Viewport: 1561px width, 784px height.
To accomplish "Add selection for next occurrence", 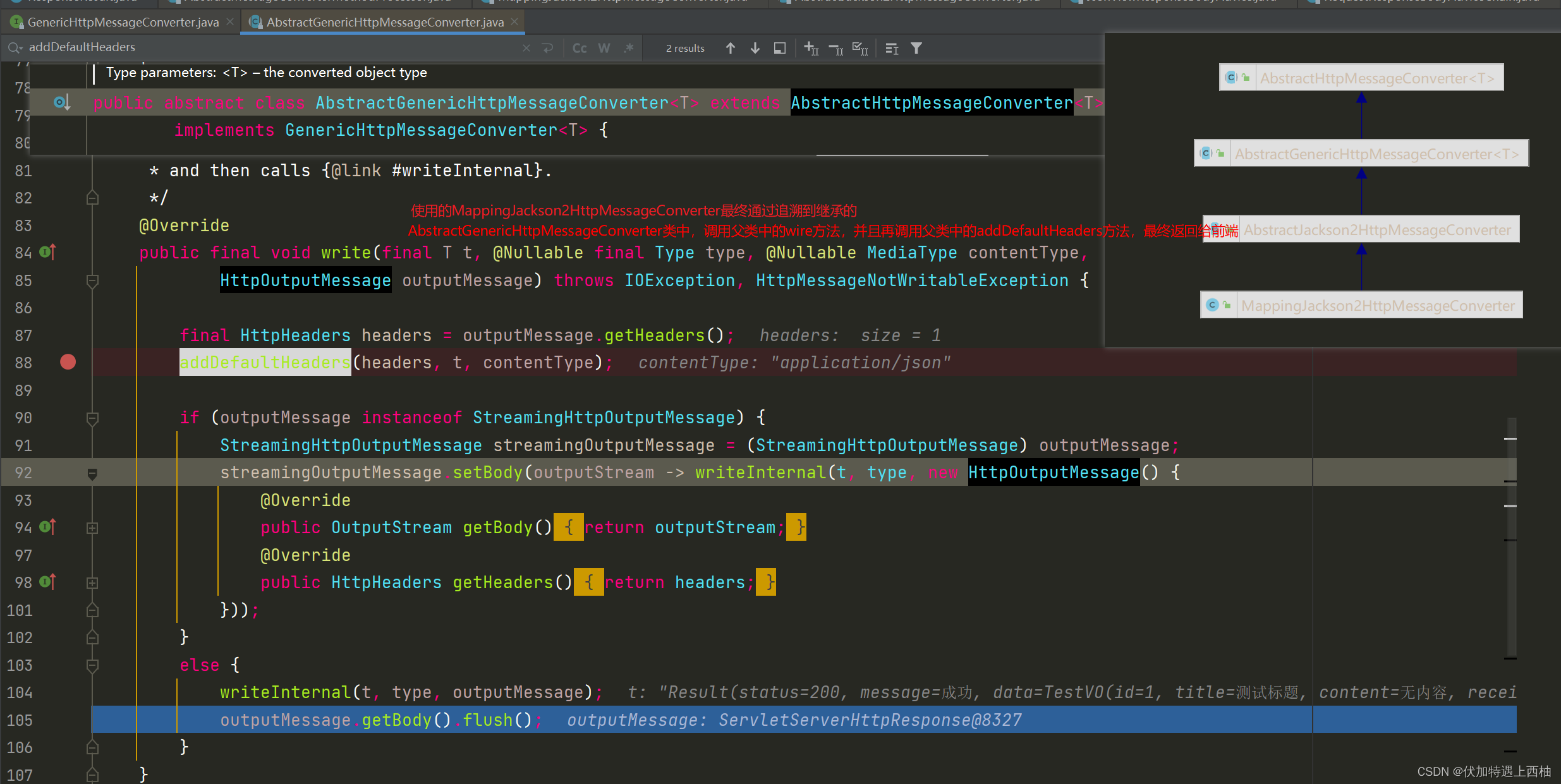I will (811, 48).
